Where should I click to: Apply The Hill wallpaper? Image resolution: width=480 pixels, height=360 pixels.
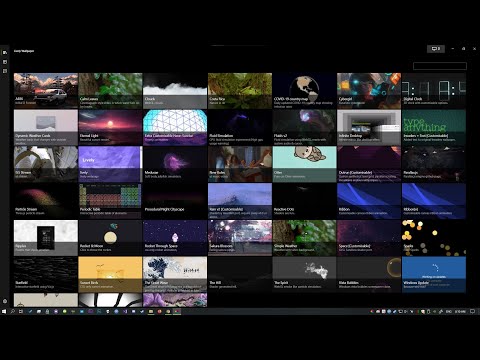(240, 274)
